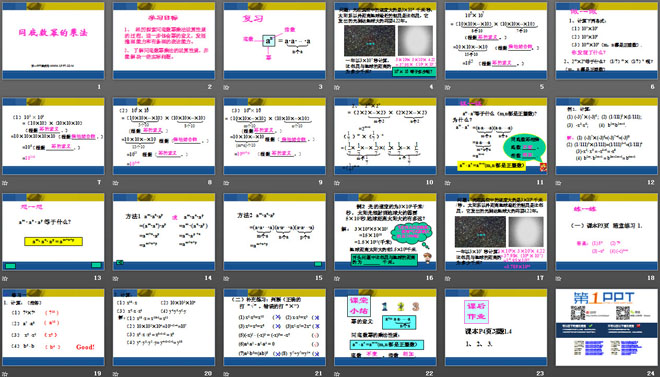
Task: Click the animation star icon below slide 7
Action: pyautogui.click(x=5, y=183)
